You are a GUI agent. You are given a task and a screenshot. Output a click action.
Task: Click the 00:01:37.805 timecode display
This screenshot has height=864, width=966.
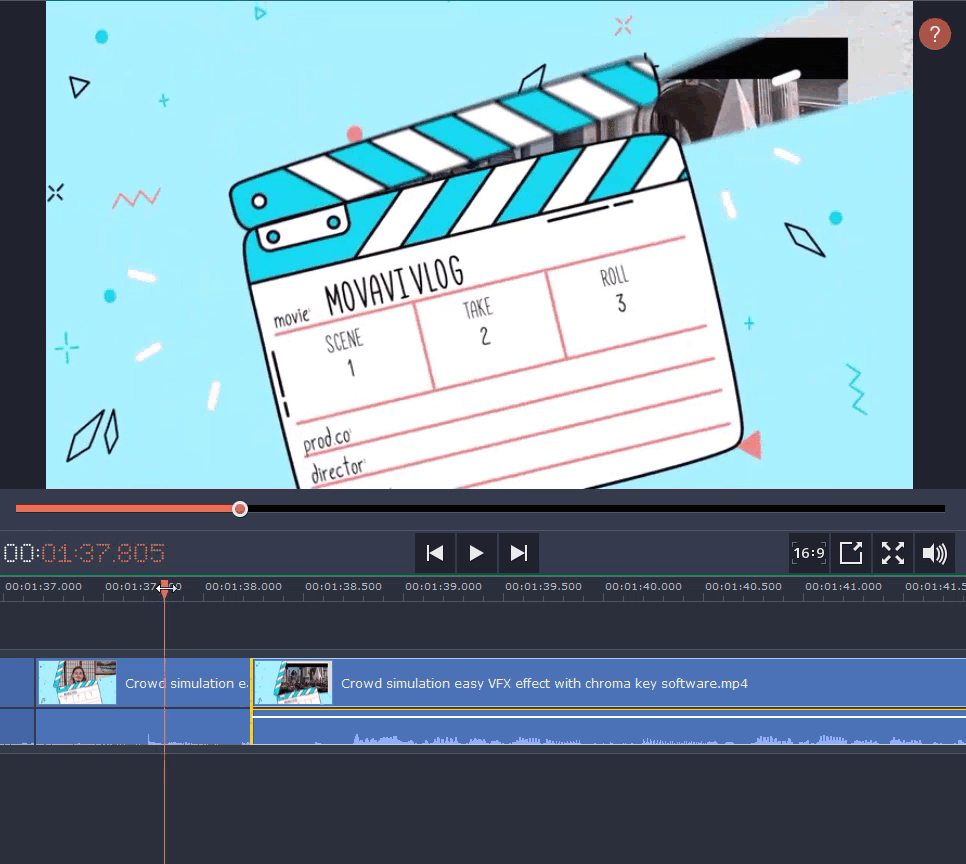tap(84, 553)
